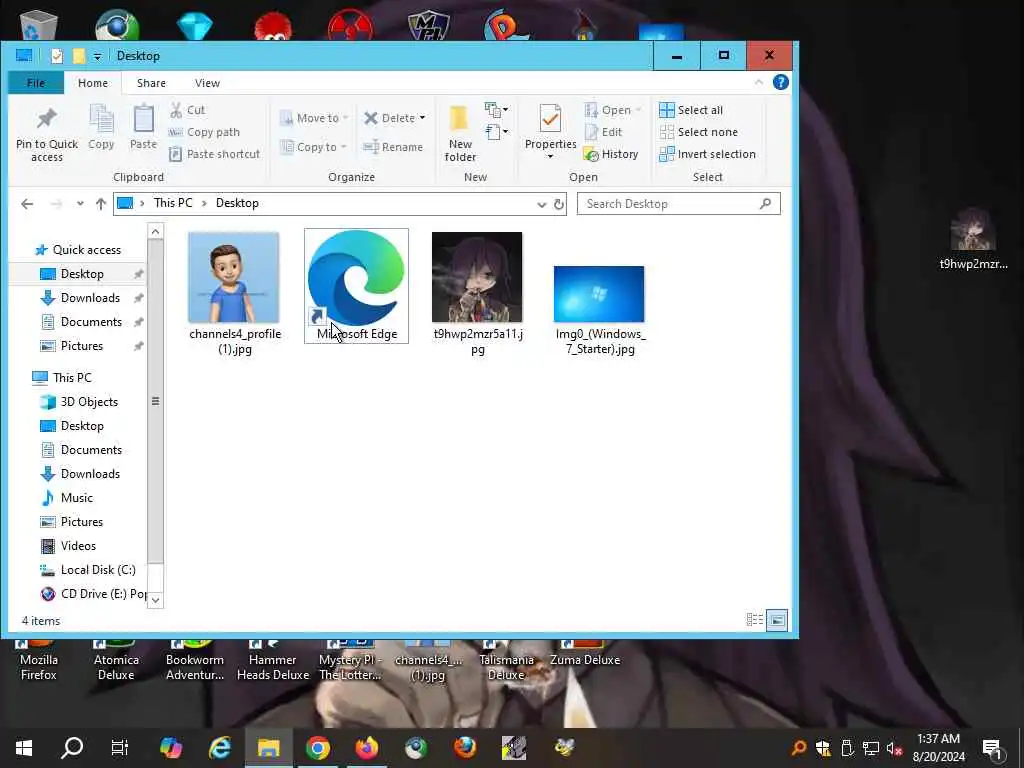Image resolution: width=1024 pixels, height=768 pixels.
Task: Collapse the ribbon with chevron
Action: point(758,82)
